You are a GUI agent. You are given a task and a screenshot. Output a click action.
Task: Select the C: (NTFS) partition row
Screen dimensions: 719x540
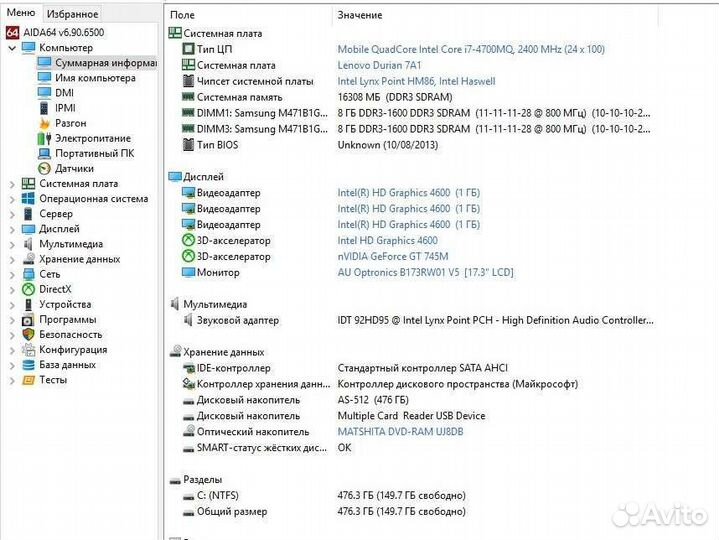(x=324, y=496)
